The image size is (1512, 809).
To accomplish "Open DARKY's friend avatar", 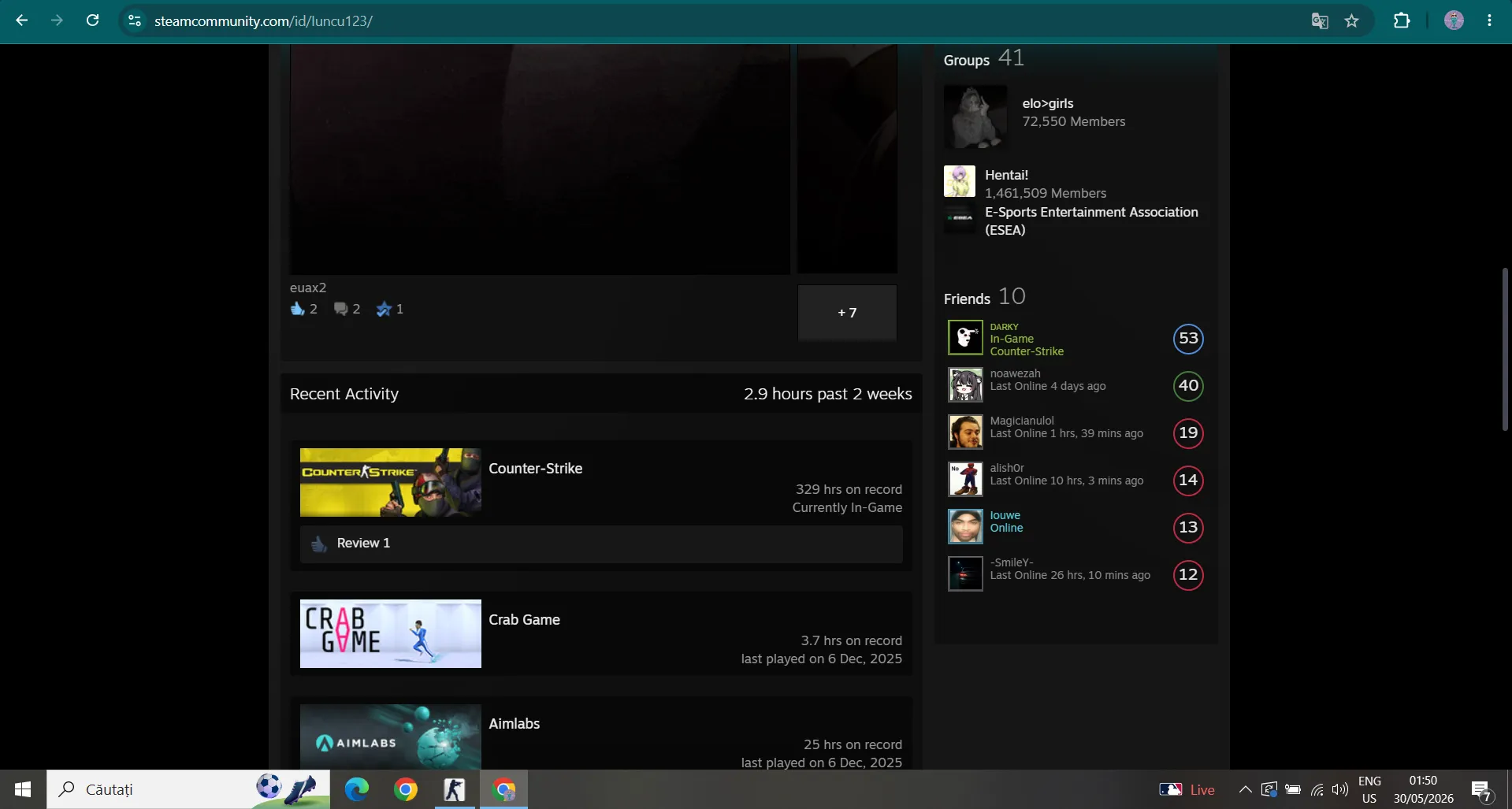I will (965, 338).
